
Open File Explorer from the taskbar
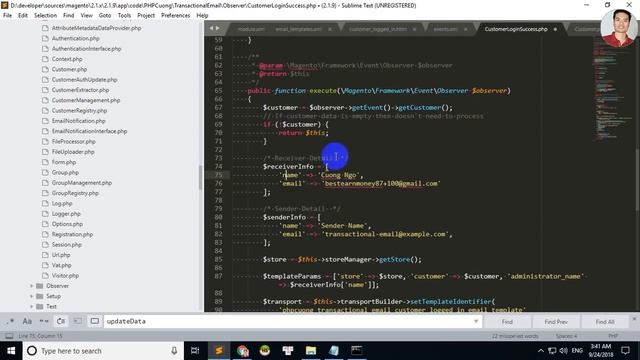point(311,351)
